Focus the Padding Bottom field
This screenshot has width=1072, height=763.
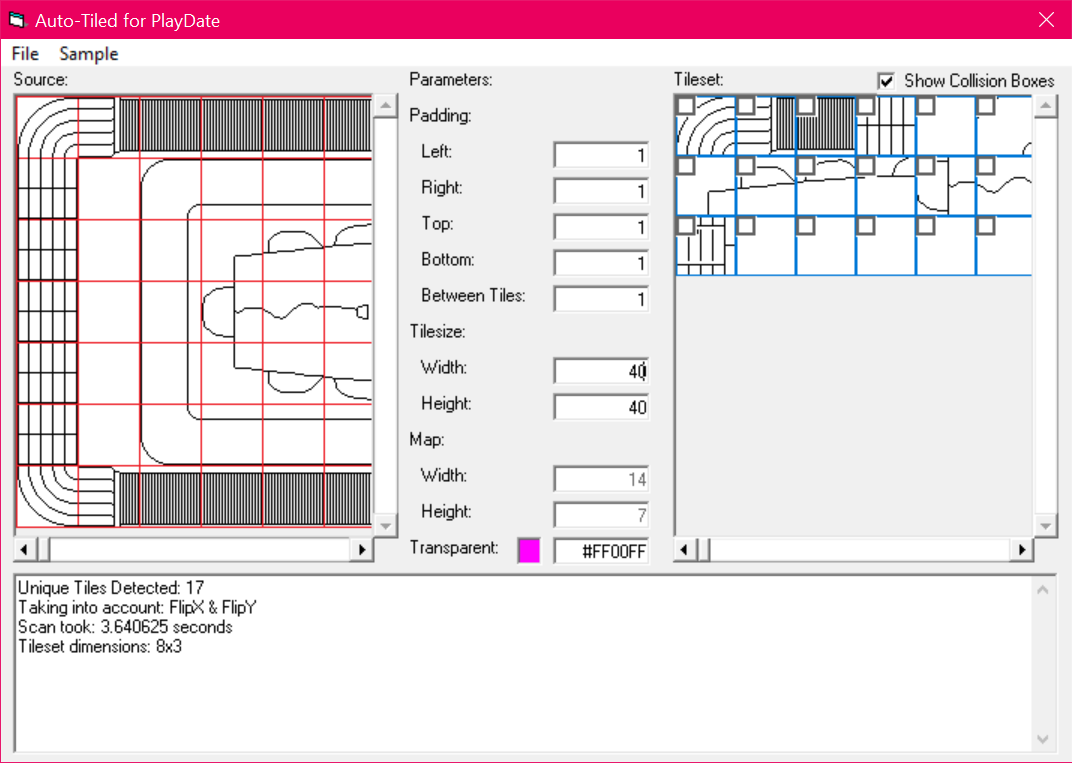point(601,263)
